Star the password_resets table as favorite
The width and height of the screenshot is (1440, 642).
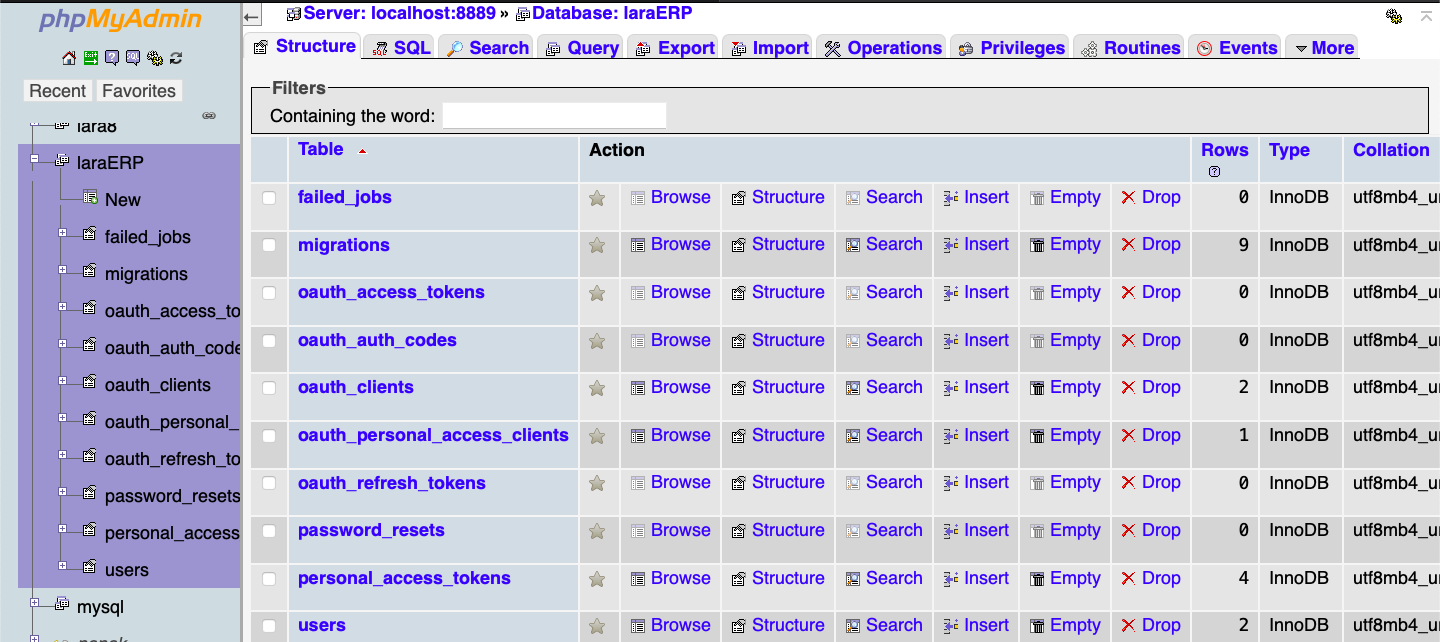click(x=597, y=531)
